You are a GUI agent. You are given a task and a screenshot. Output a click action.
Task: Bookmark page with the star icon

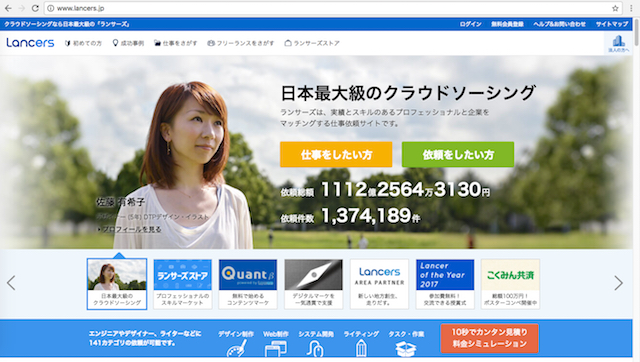615,8
